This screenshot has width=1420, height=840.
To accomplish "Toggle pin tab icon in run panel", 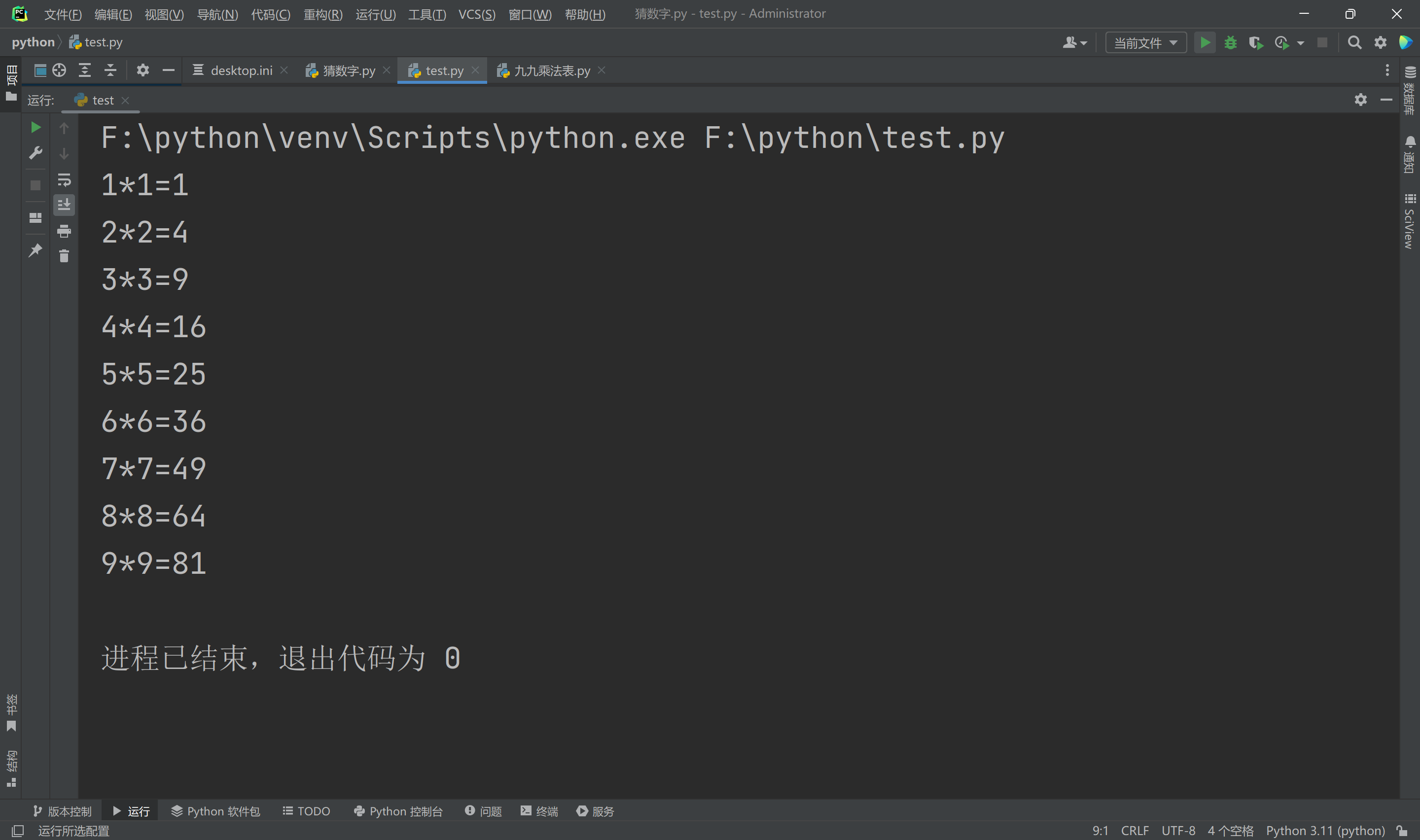I will 35,249.
